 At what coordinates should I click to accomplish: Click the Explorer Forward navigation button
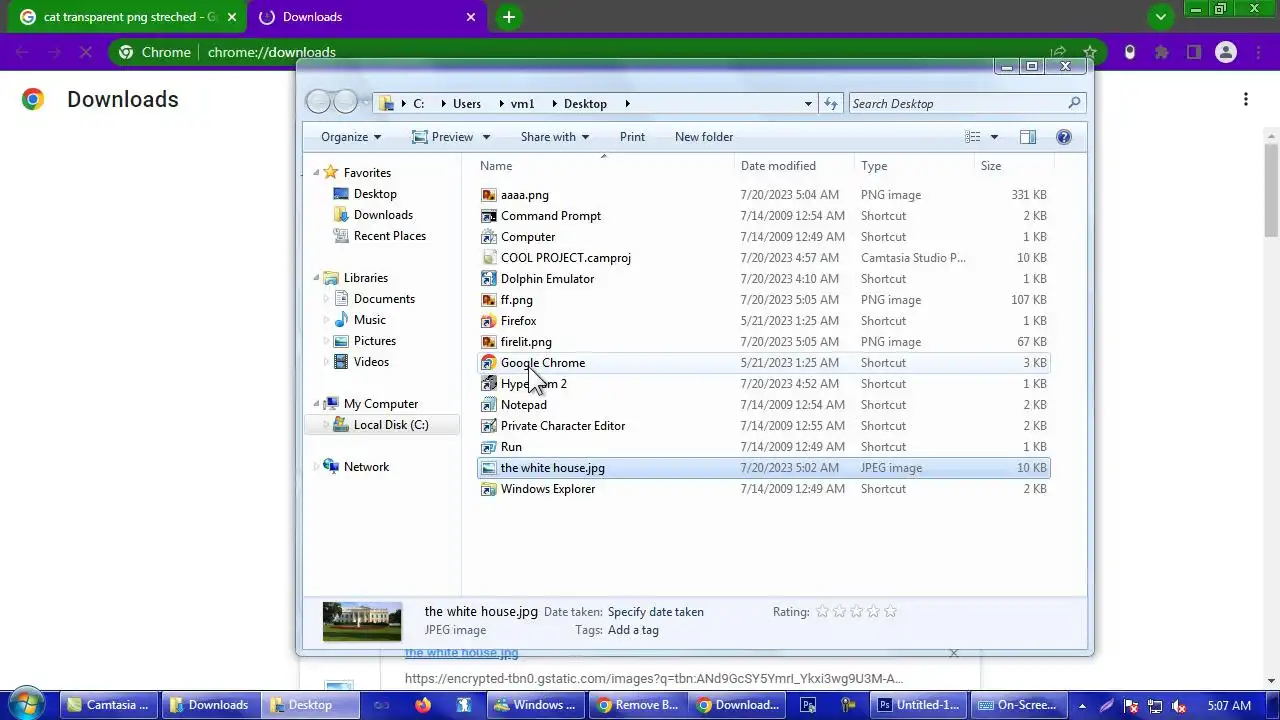[345, 102]
